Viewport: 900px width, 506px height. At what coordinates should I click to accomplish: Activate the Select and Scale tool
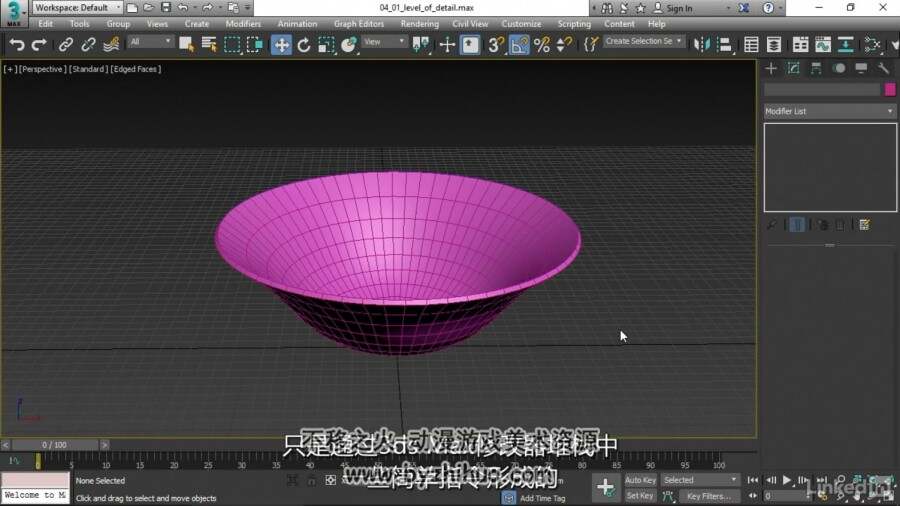326,44
